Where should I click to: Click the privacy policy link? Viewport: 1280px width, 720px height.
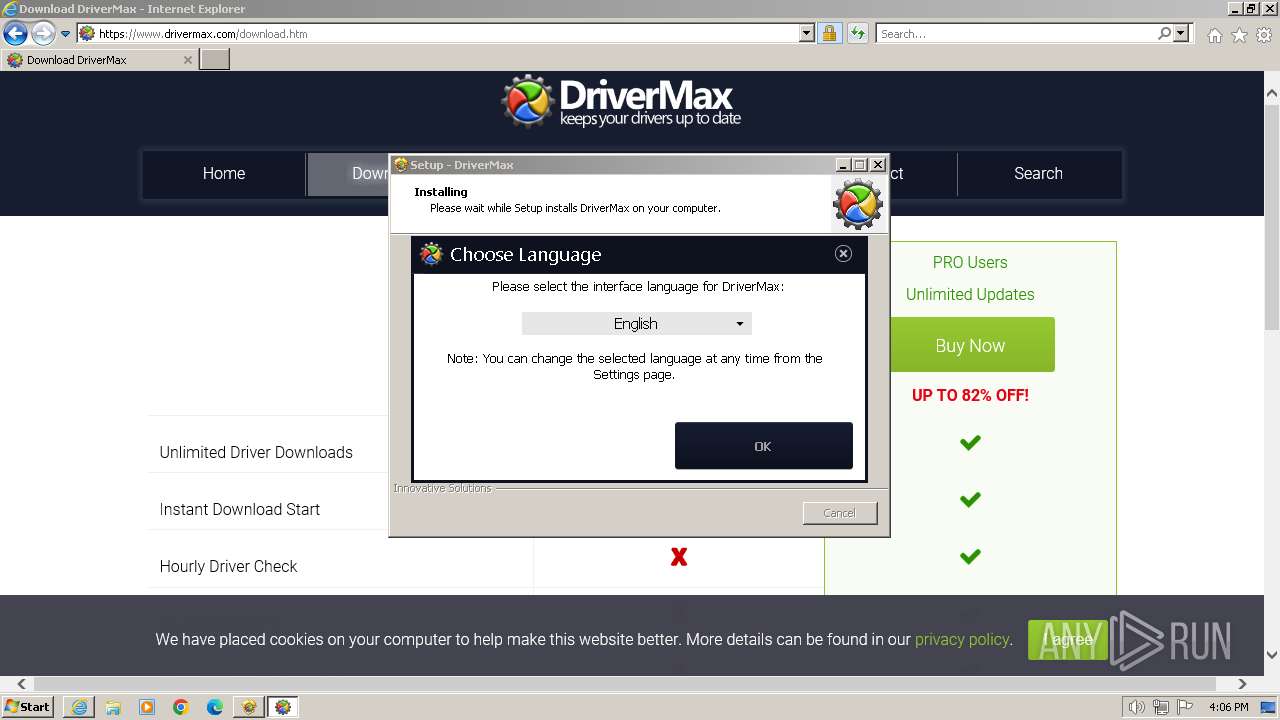962,639
